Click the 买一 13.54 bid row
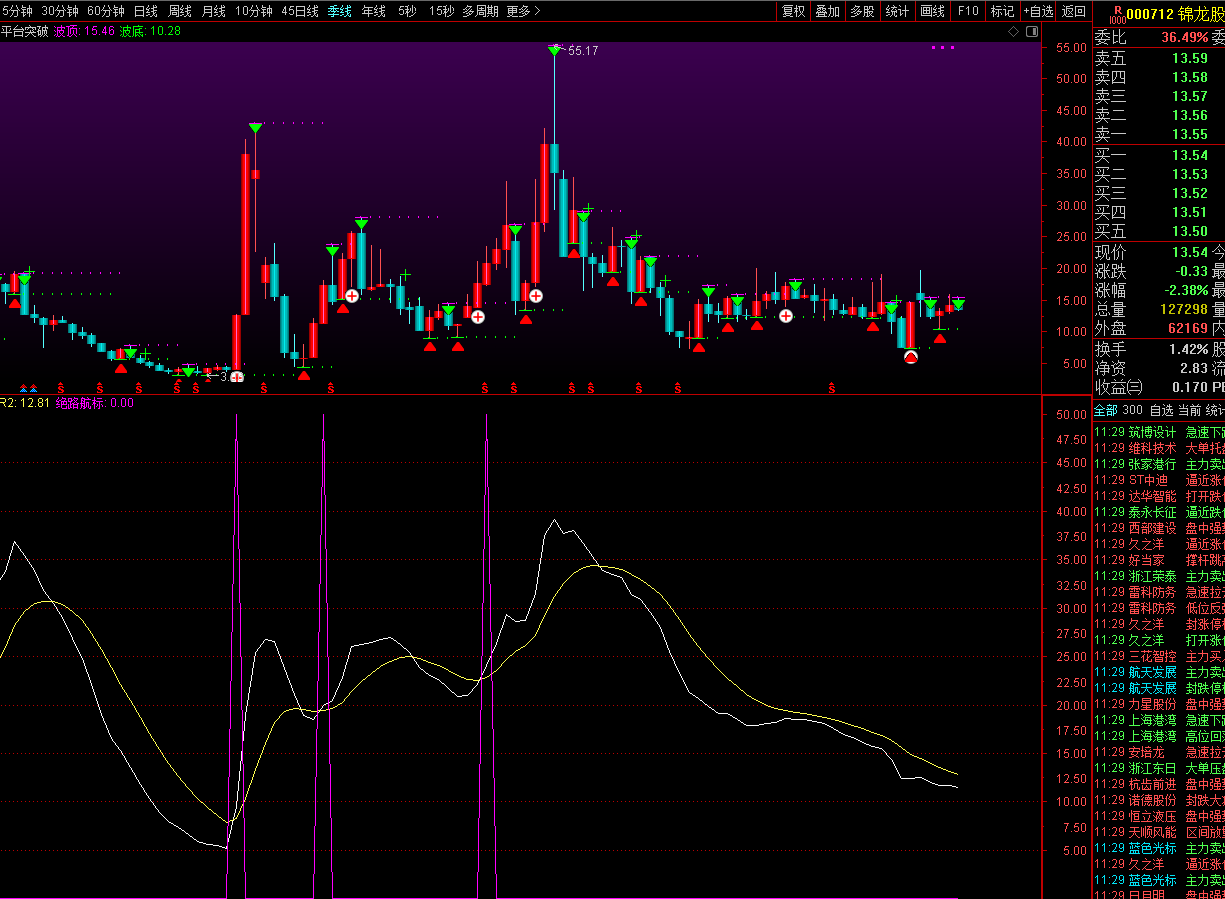The height and width of the screenshot is (899, 1225). click(1158, 155)
